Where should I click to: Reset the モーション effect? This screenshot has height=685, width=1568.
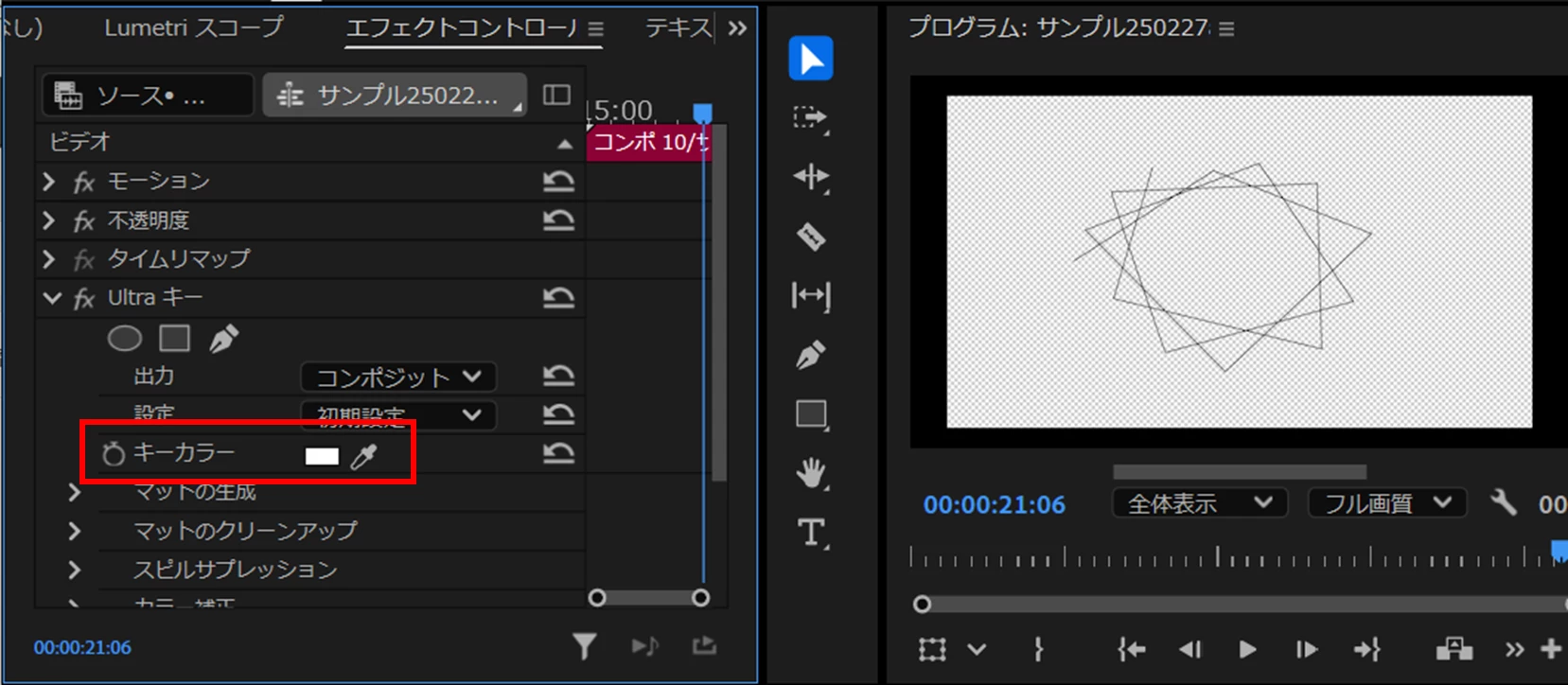click(x=558, y=182)
